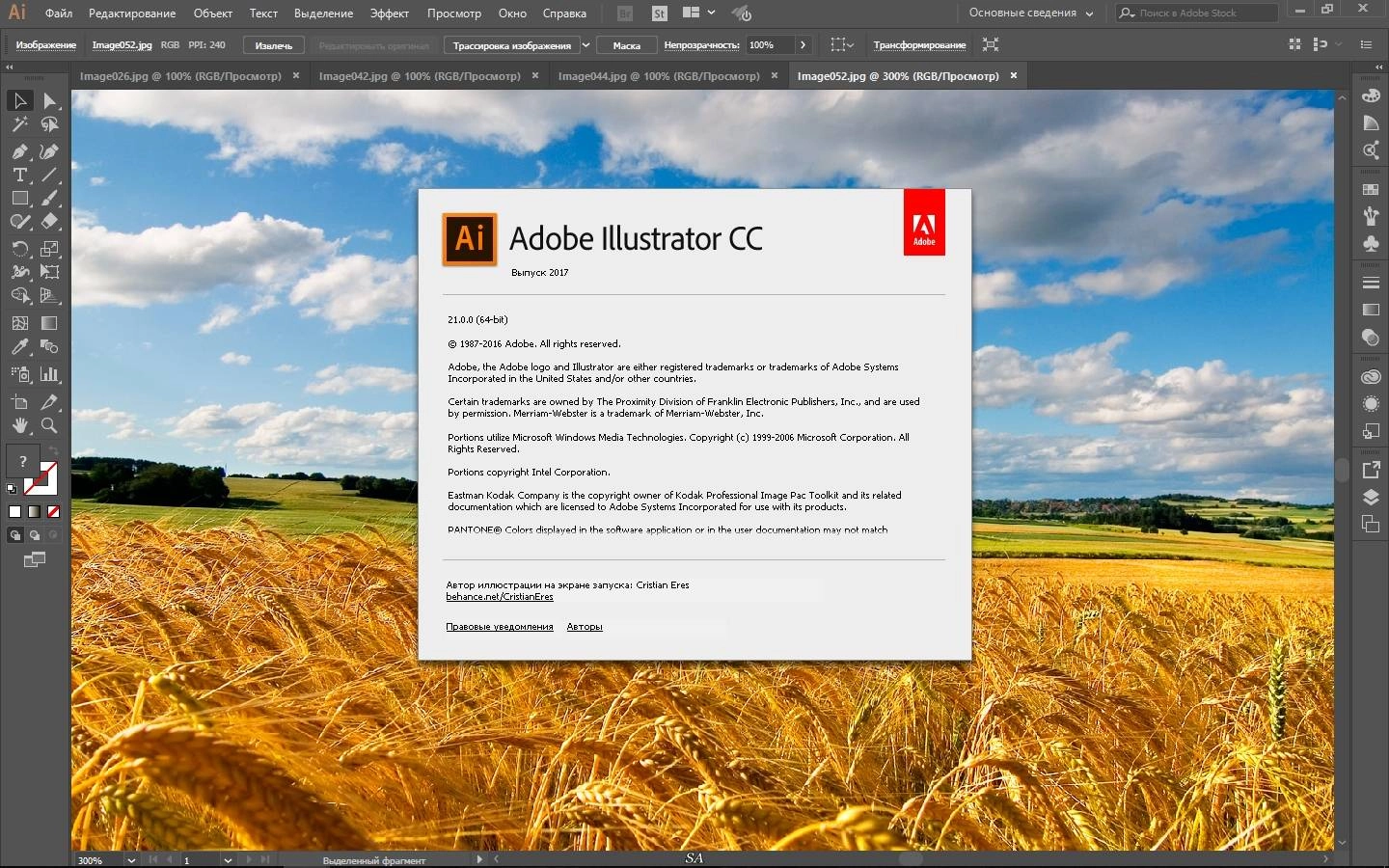The width and height of the screenshot is (1389, 868).
Task: Open the Symbols club-shaped panel icon
Action: pos(1371,244)
